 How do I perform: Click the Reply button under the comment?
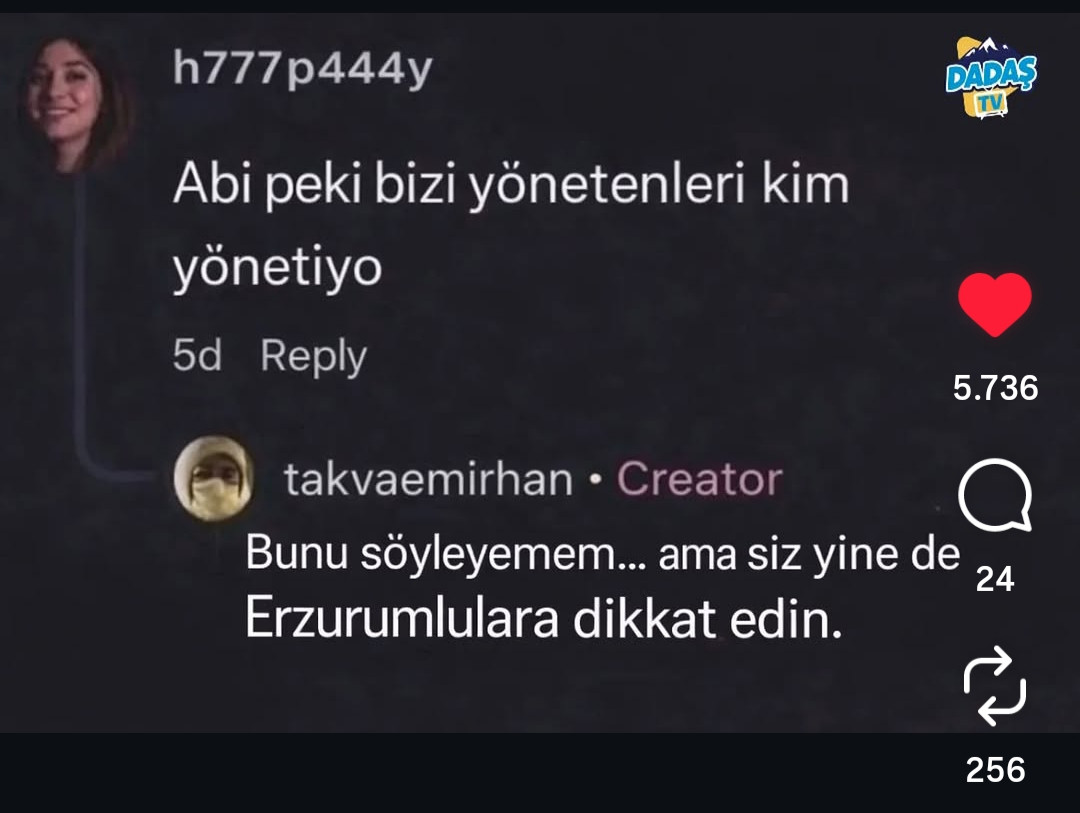point(313,356)
